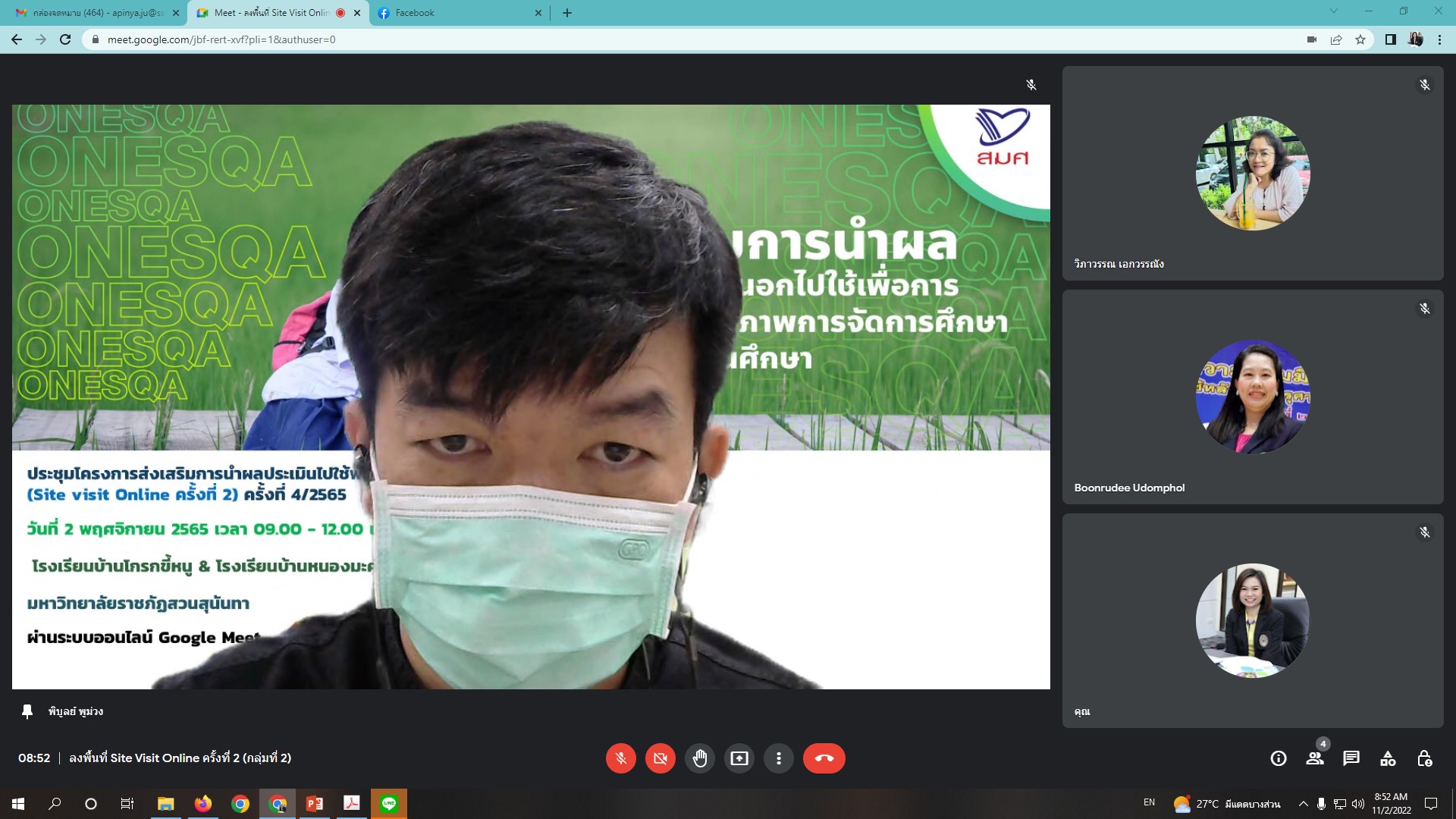Leave the call with red hang-up button

tap(824, 758)
